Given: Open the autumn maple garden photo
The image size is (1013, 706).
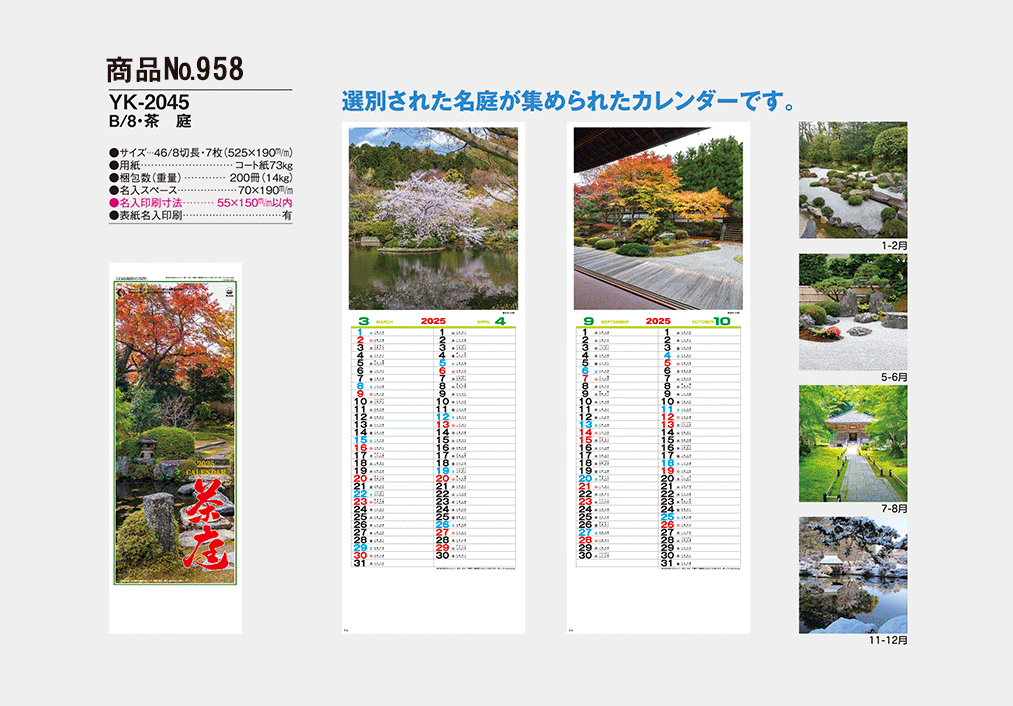Looking at the screenshot, I should 658,217.
